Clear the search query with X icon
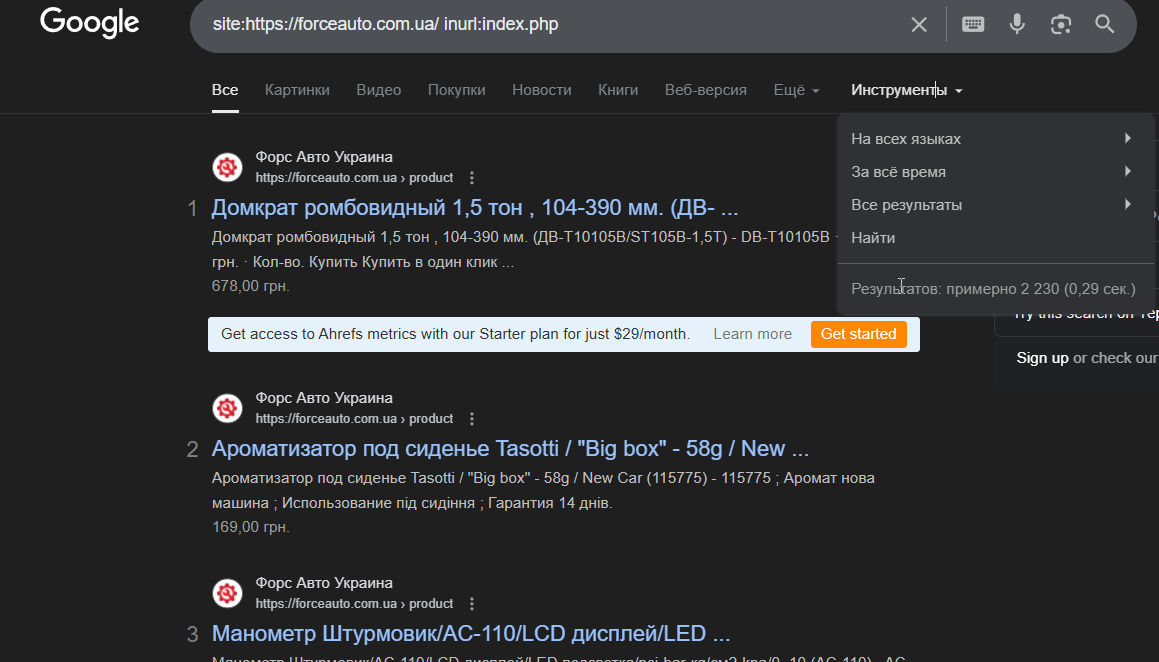The width and height of the screenshot is (1159, 662). tap(919, 24)
